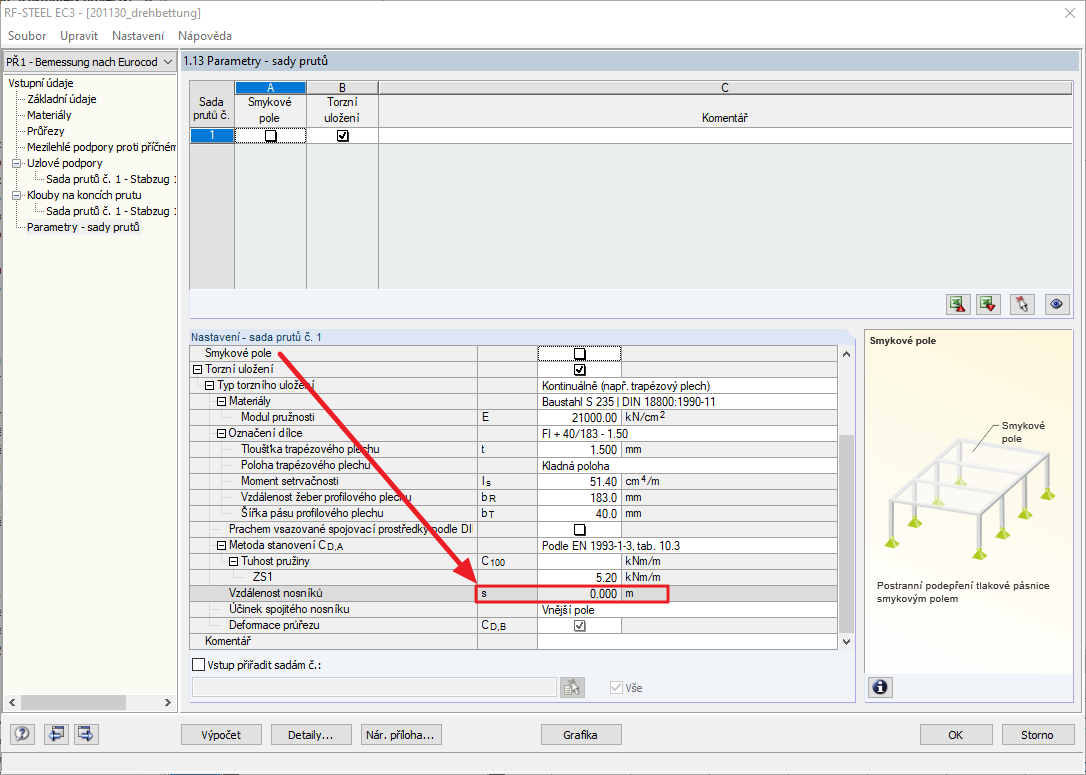This screenshot has width=1086, height=775.
Task: Go to next input table icon
Action: coord(86,734)
